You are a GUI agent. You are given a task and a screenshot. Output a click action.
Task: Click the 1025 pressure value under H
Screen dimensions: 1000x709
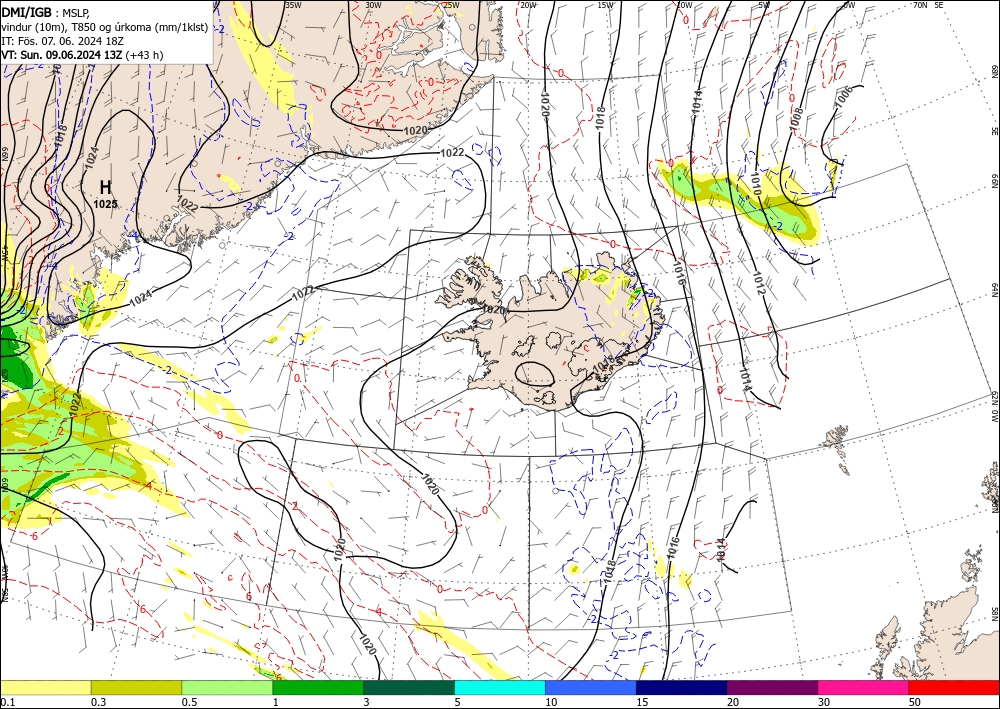[x=105, y=204]
